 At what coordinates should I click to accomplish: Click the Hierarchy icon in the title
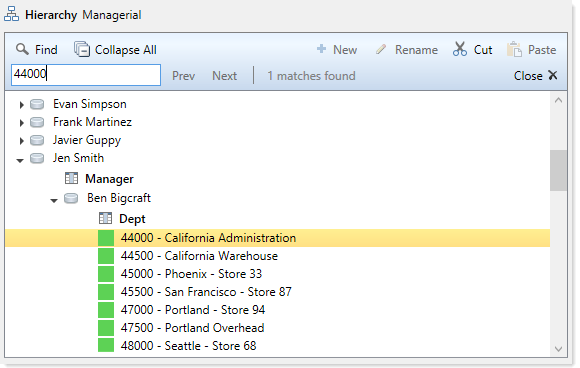(11, 14)
